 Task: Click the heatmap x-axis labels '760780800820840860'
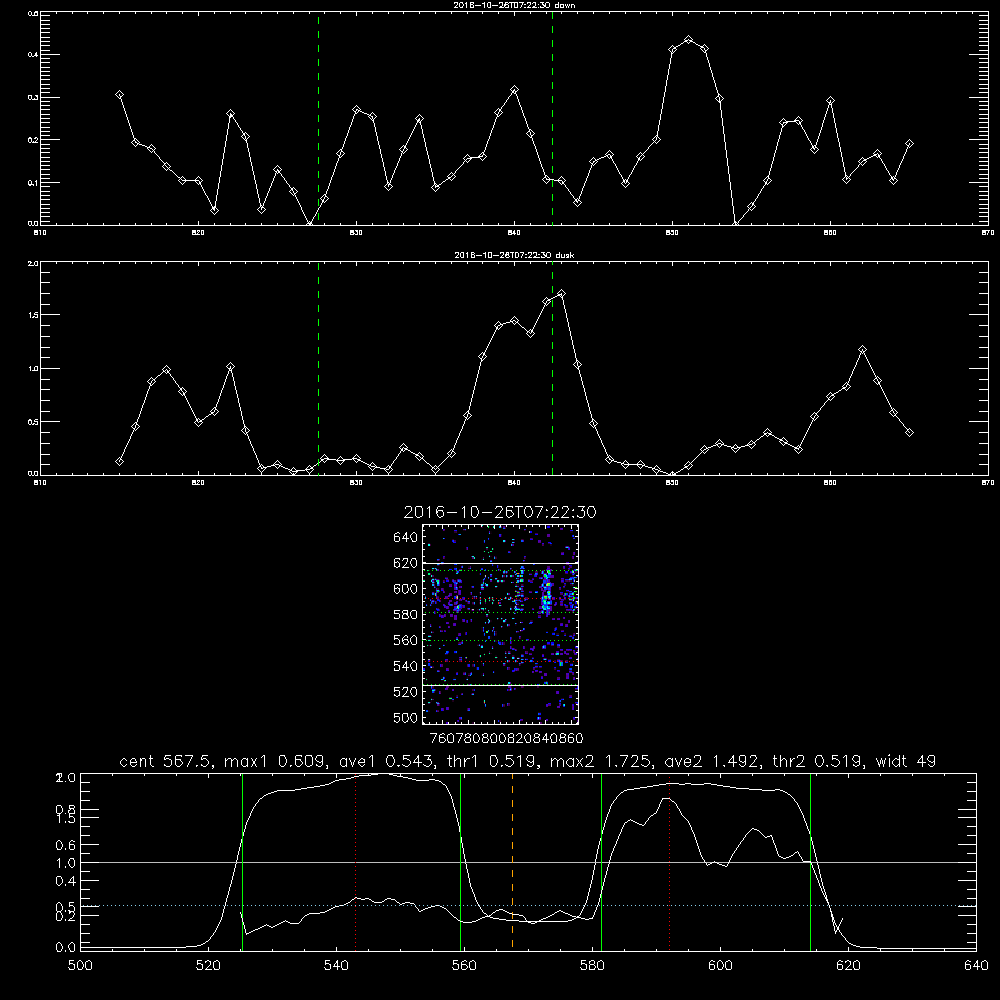tap(506, 738)
